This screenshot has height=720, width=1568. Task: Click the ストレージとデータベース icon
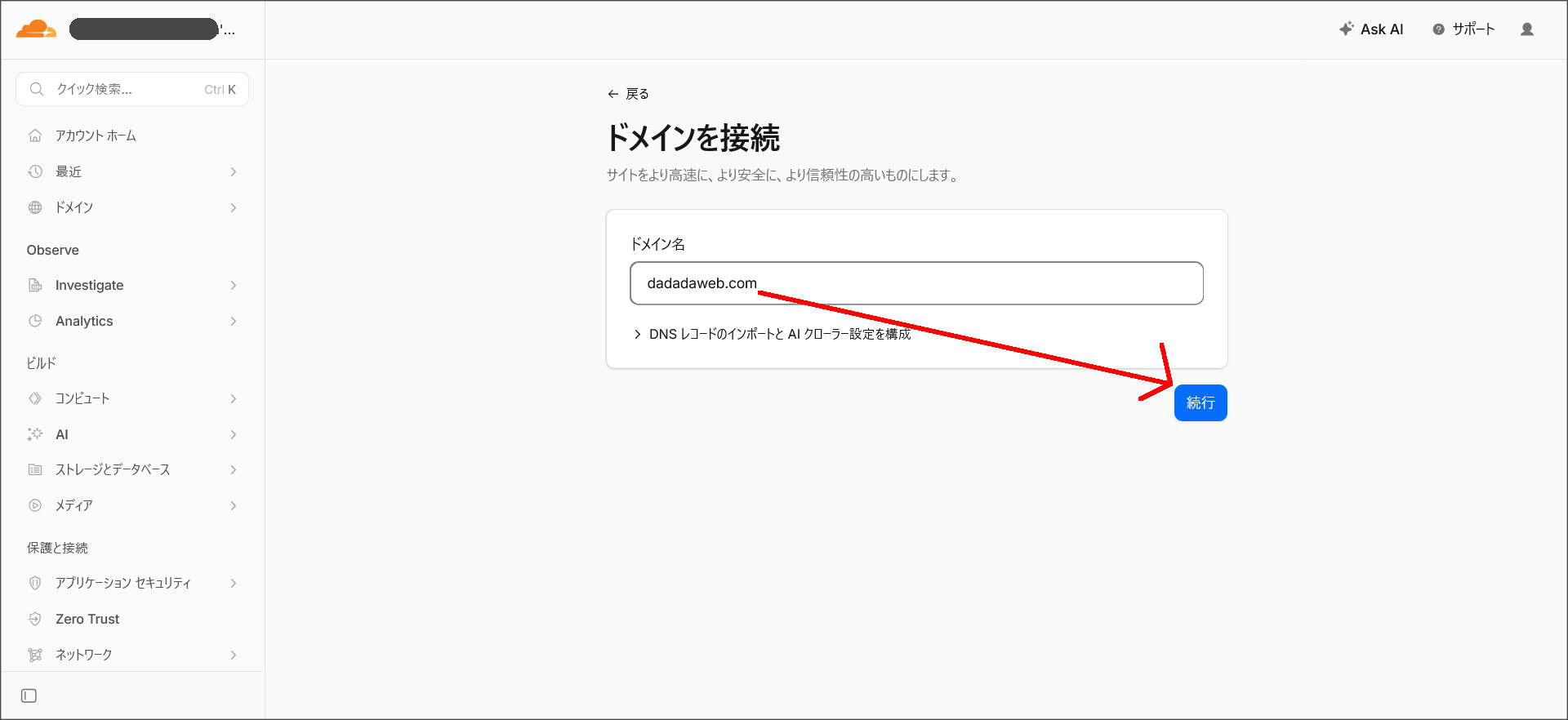point(35,469)
